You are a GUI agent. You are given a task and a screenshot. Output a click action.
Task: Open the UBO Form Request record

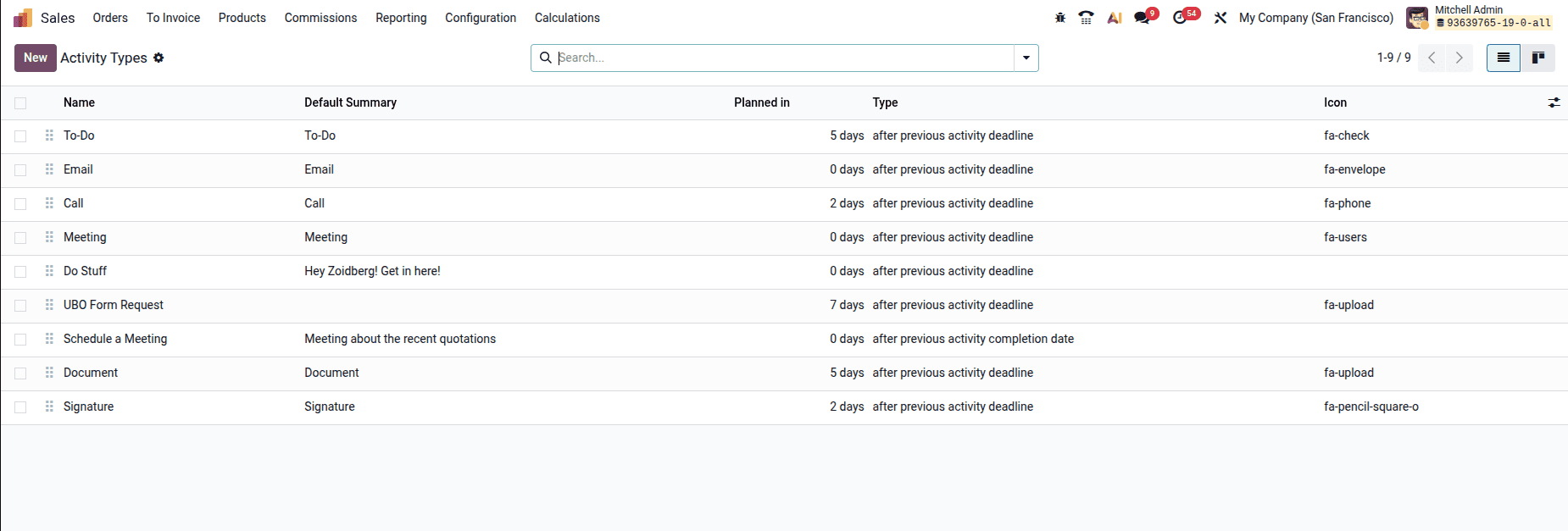(x=114, y=305)
